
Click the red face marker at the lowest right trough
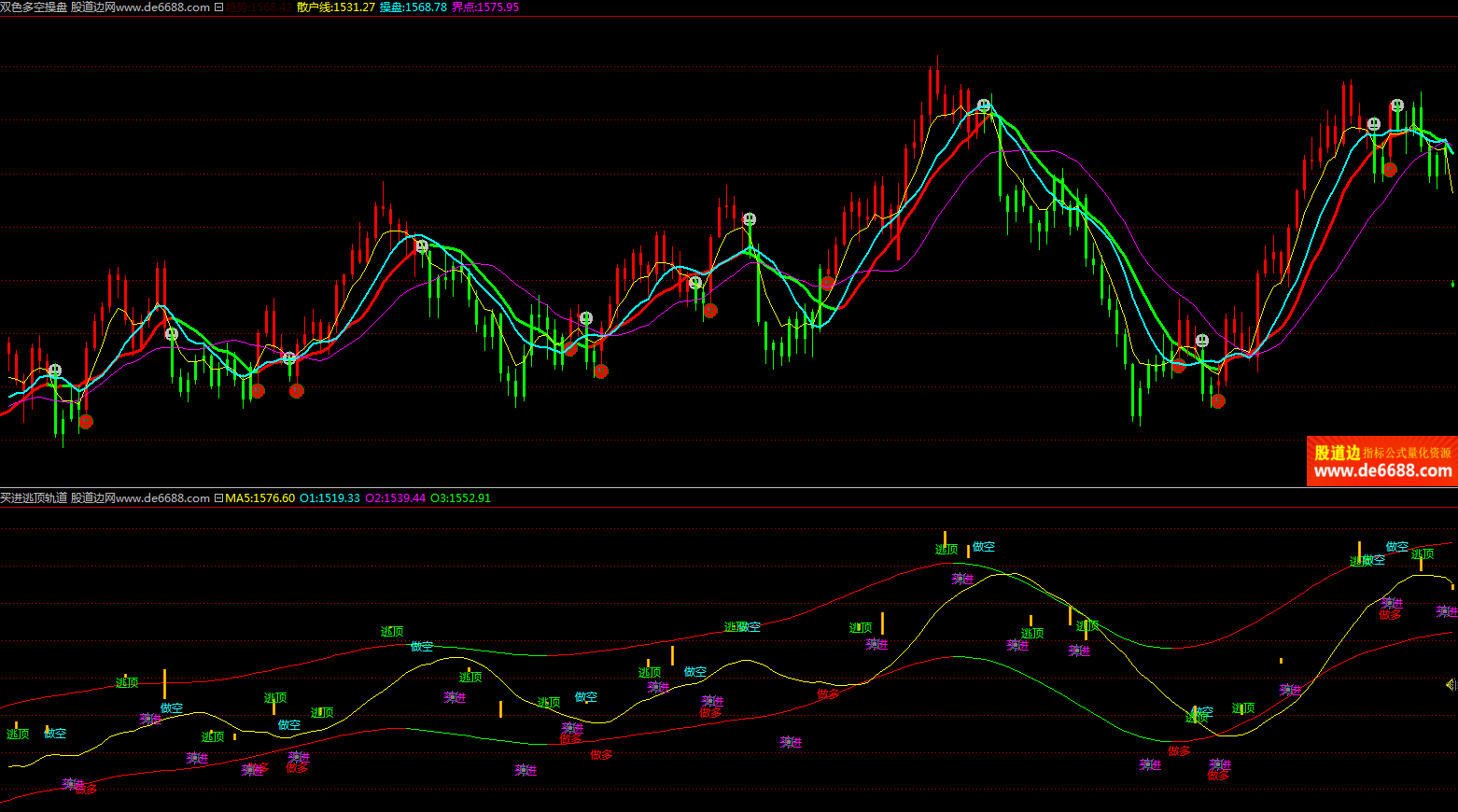[x=1217, y=401]
